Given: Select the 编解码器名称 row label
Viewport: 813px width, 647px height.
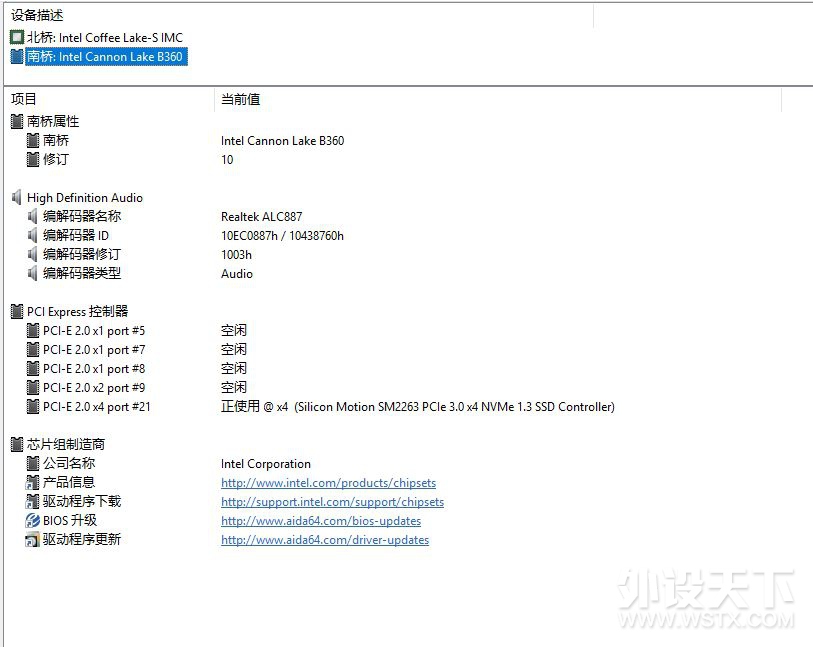Looking at the screenshot, I should pyautogui.click(x=82, y=216).
